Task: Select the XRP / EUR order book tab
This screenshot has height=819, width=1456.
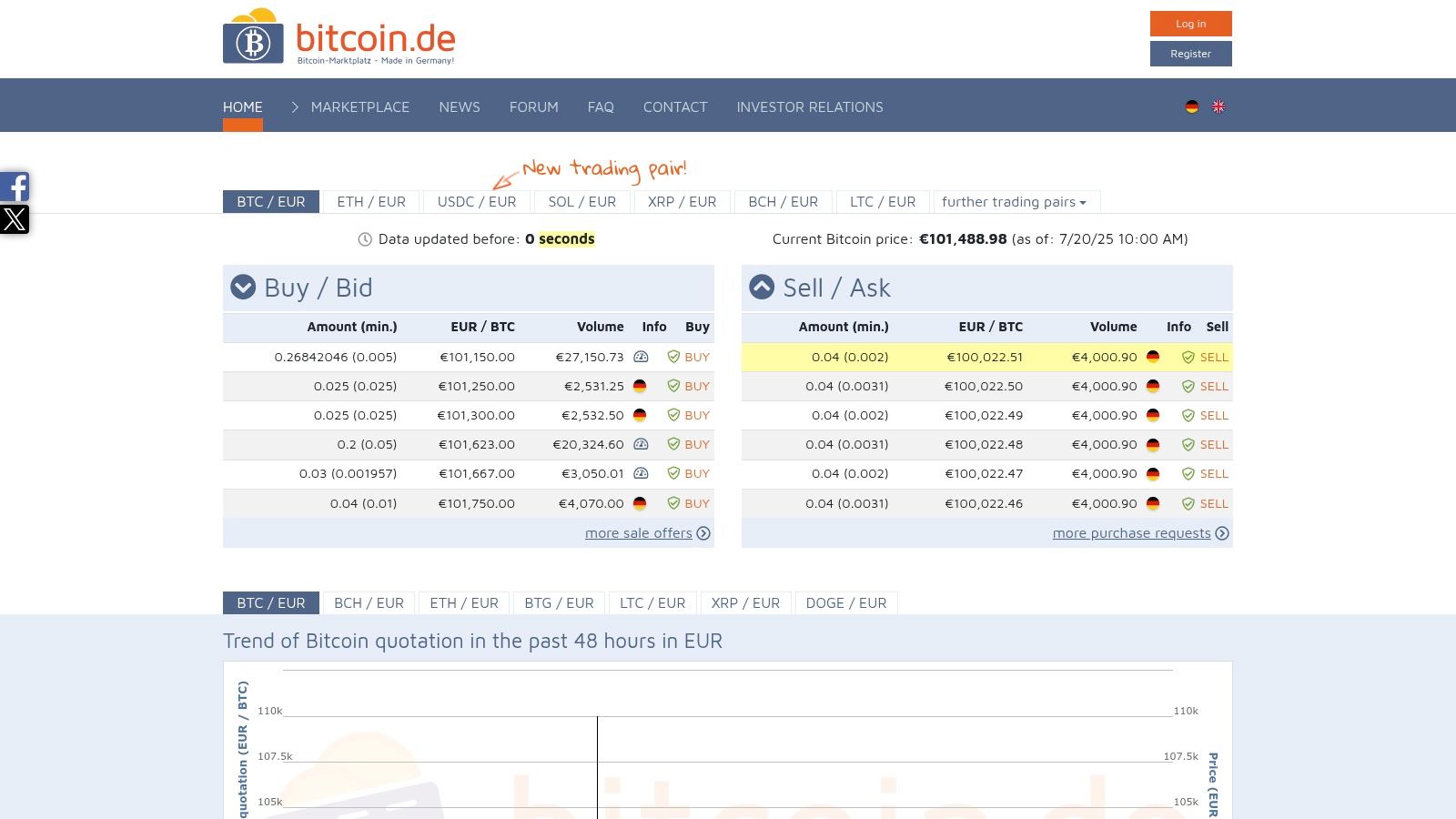Action: click(x=682, y=202)
